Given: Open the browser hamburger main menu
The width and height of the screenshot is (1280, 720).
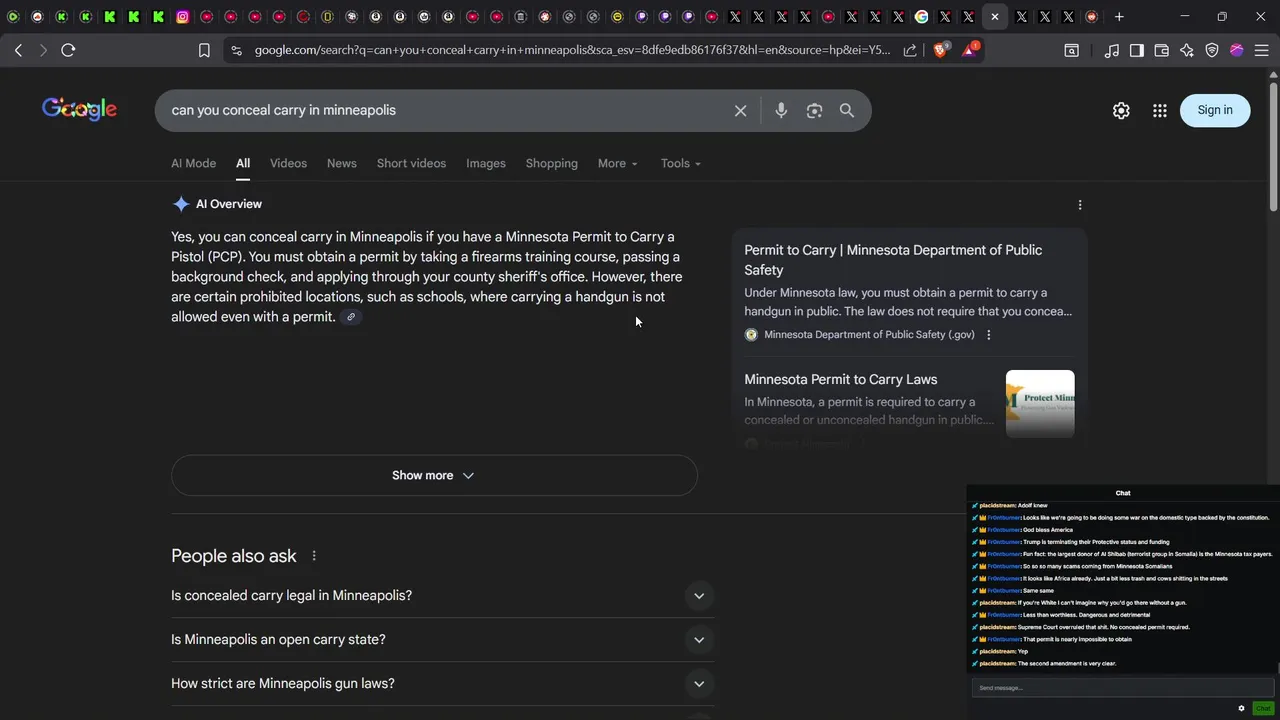Looking at the screenshot, I should (x=1261, y=50).
